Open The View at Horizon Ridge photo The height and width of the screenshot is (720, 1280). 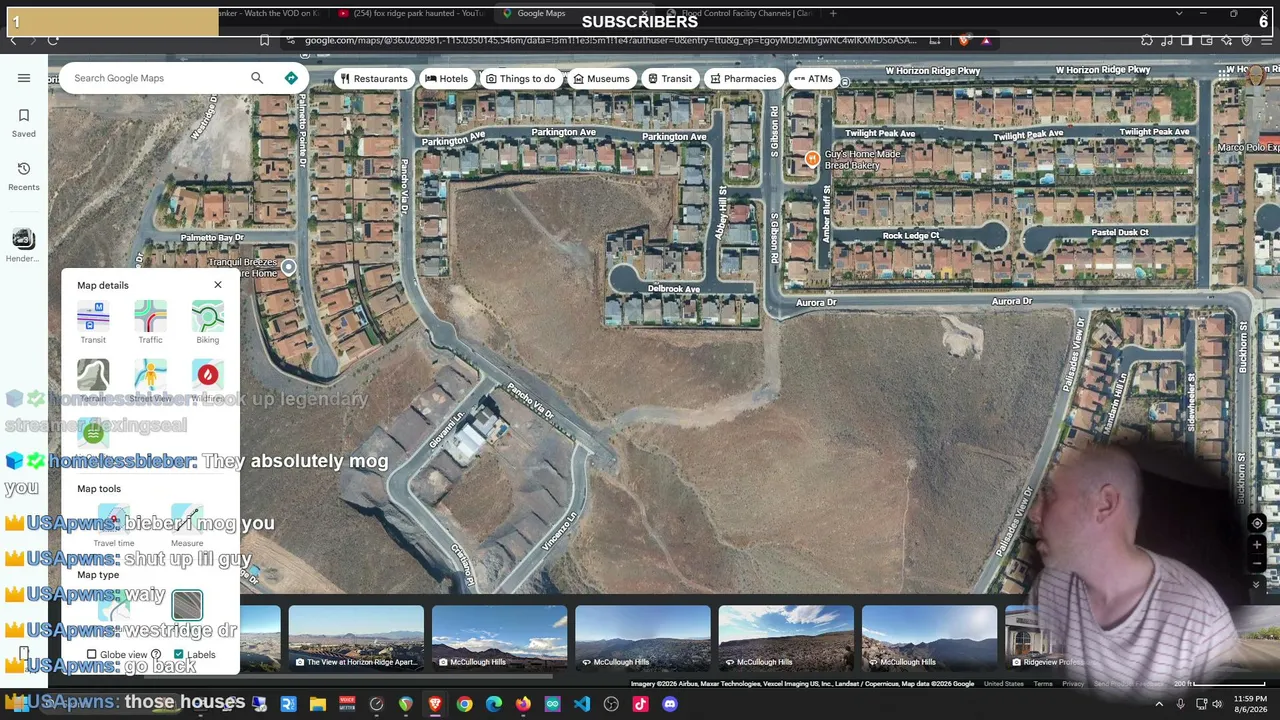point(356,638)
